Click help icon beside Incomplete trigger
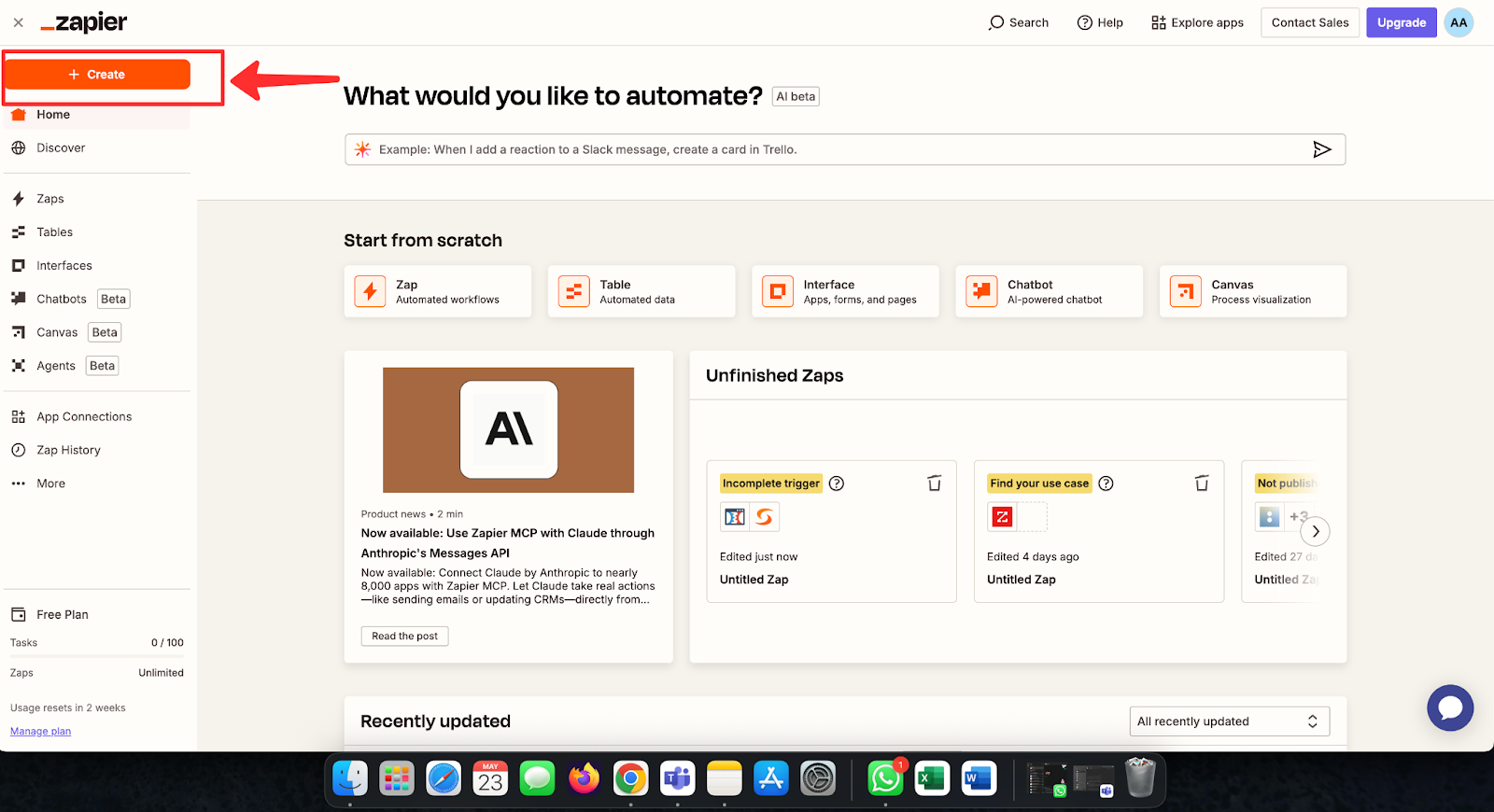Screen dimensions: 1494x812 (837, 483)
